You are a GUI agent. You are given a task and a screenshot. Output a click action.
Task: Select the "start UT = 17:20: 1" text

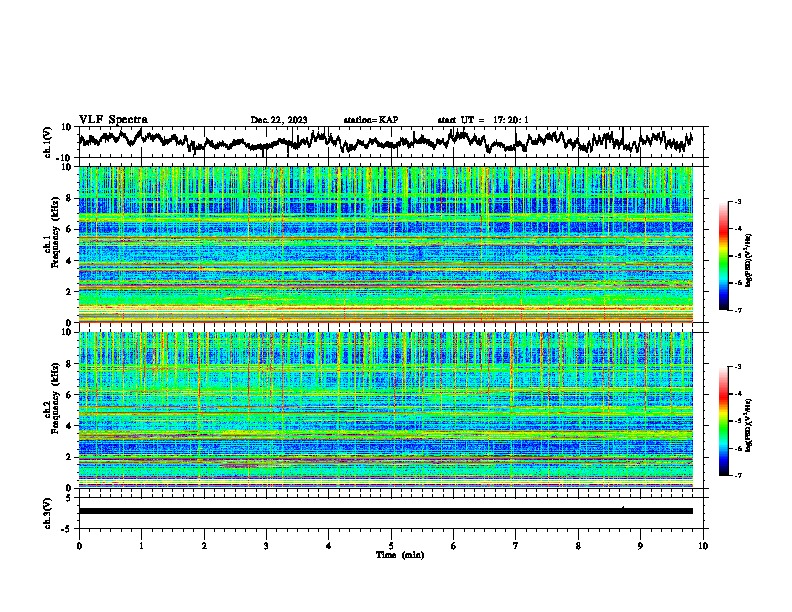tap(483, 120)
